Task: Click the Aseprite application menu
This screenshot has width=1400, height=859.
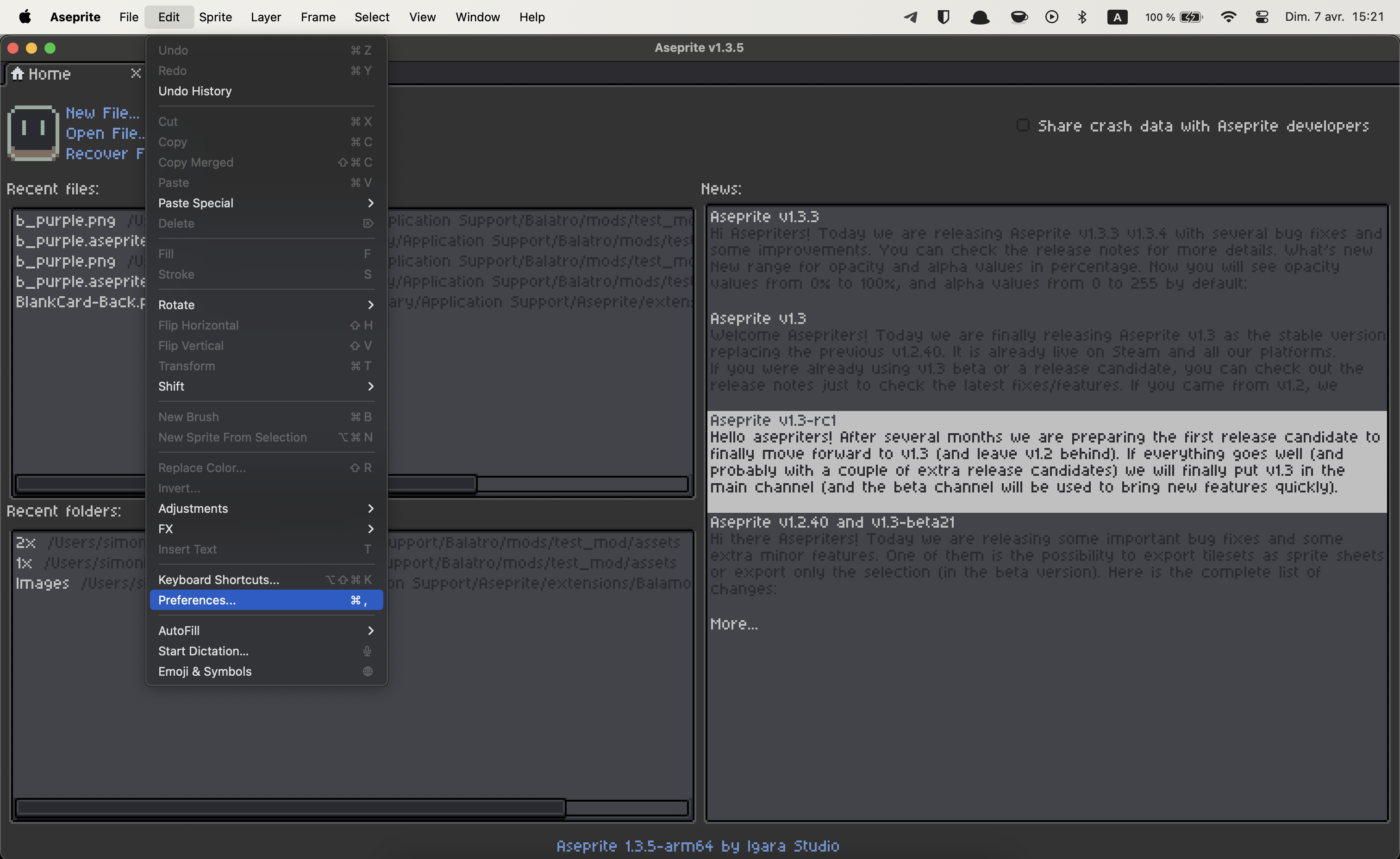Action: (75, 17)
